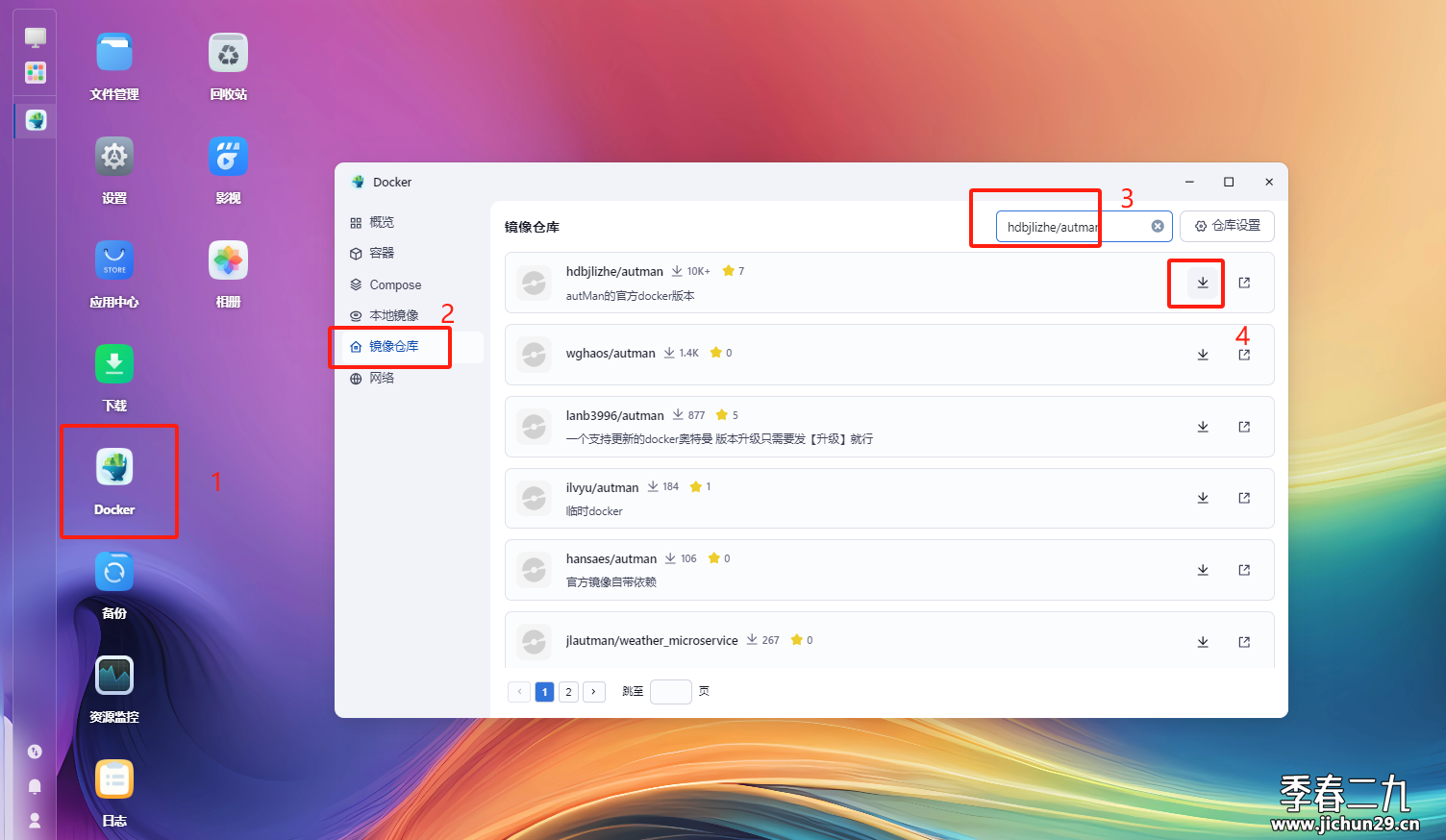Open the Docker desktop icon
The image size is (1446, 840).
pos(114,468)
